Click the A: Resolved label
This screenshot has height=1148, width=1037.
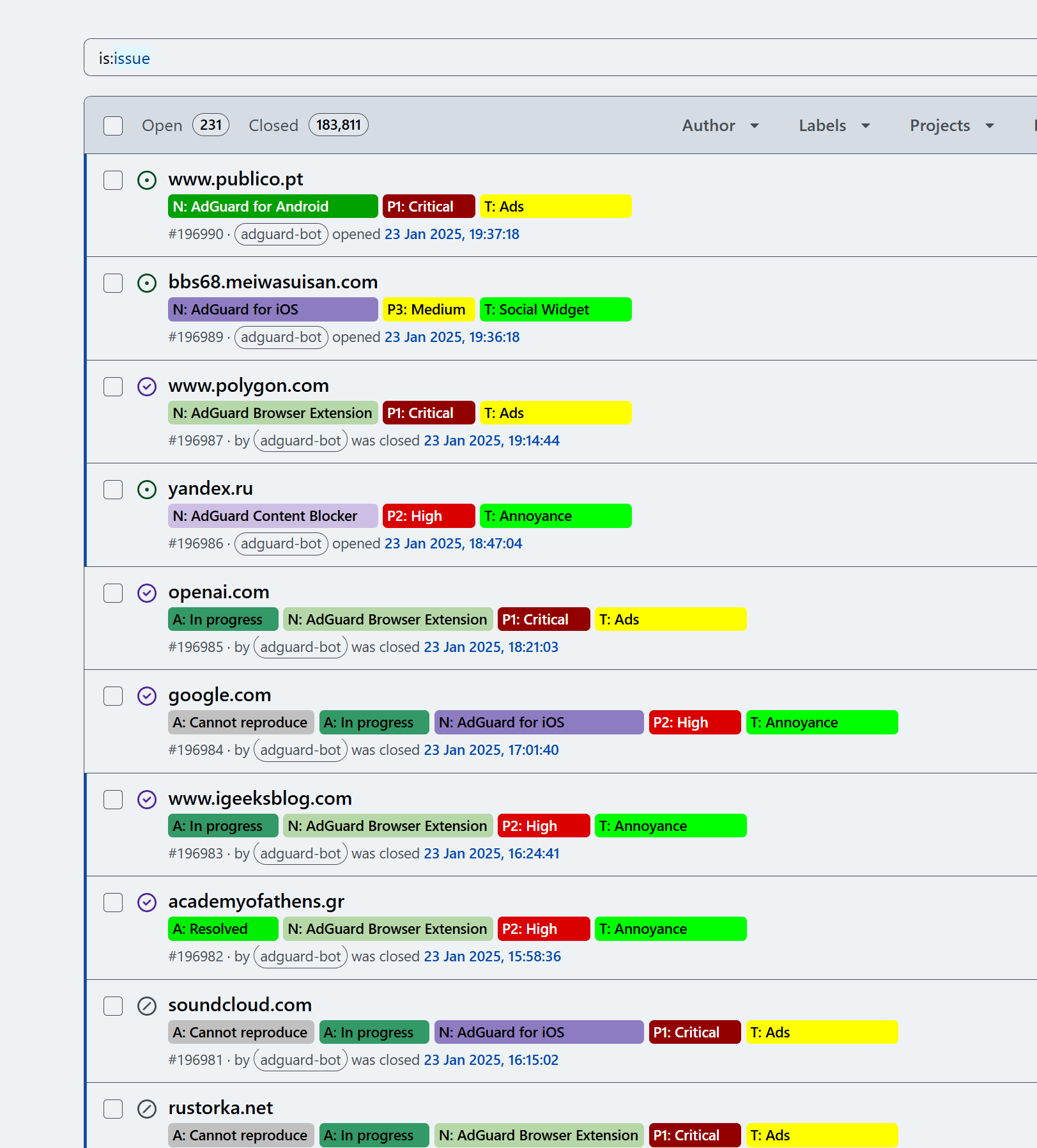point(223,929)
